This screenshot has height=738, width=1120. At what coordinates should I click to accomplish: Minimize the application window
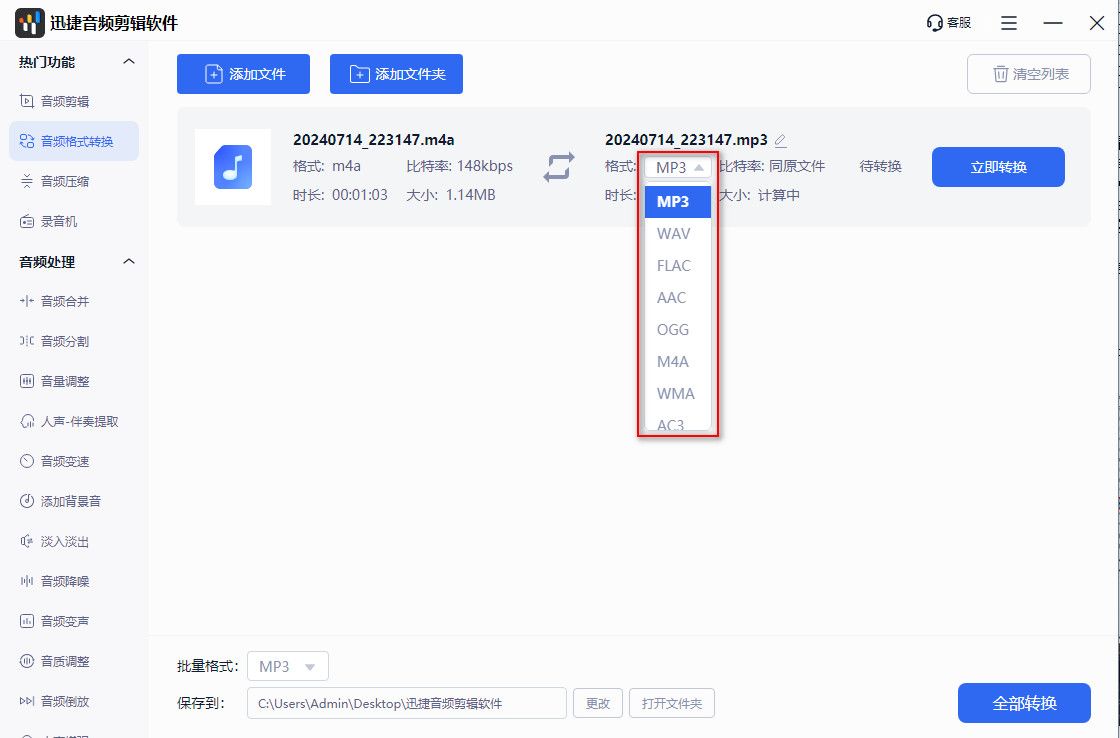coord(1053,23)
